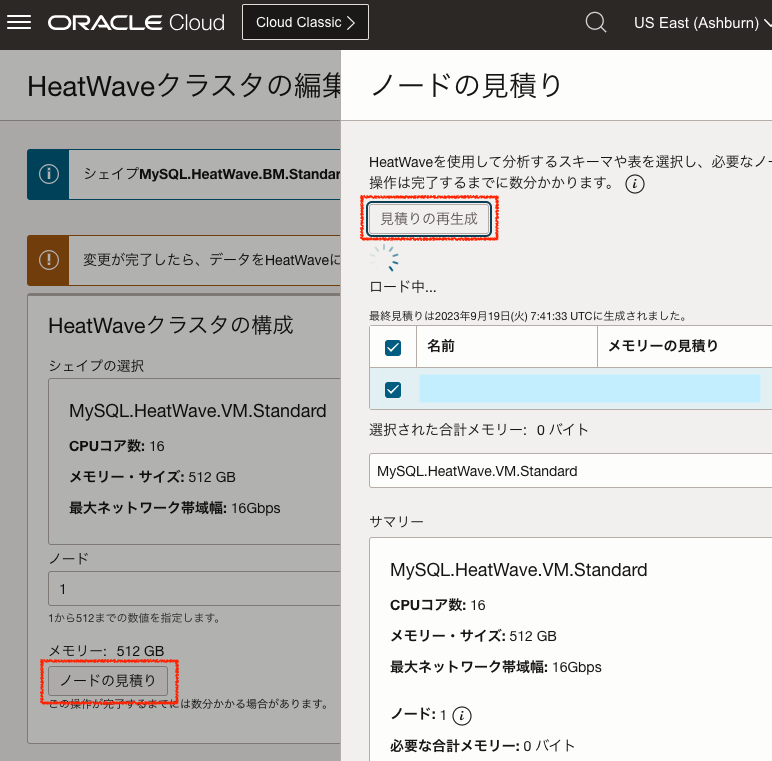Click 選択された合計メモリー: 0 バイト text
The image size is (772, 761).
coord(479,430)
